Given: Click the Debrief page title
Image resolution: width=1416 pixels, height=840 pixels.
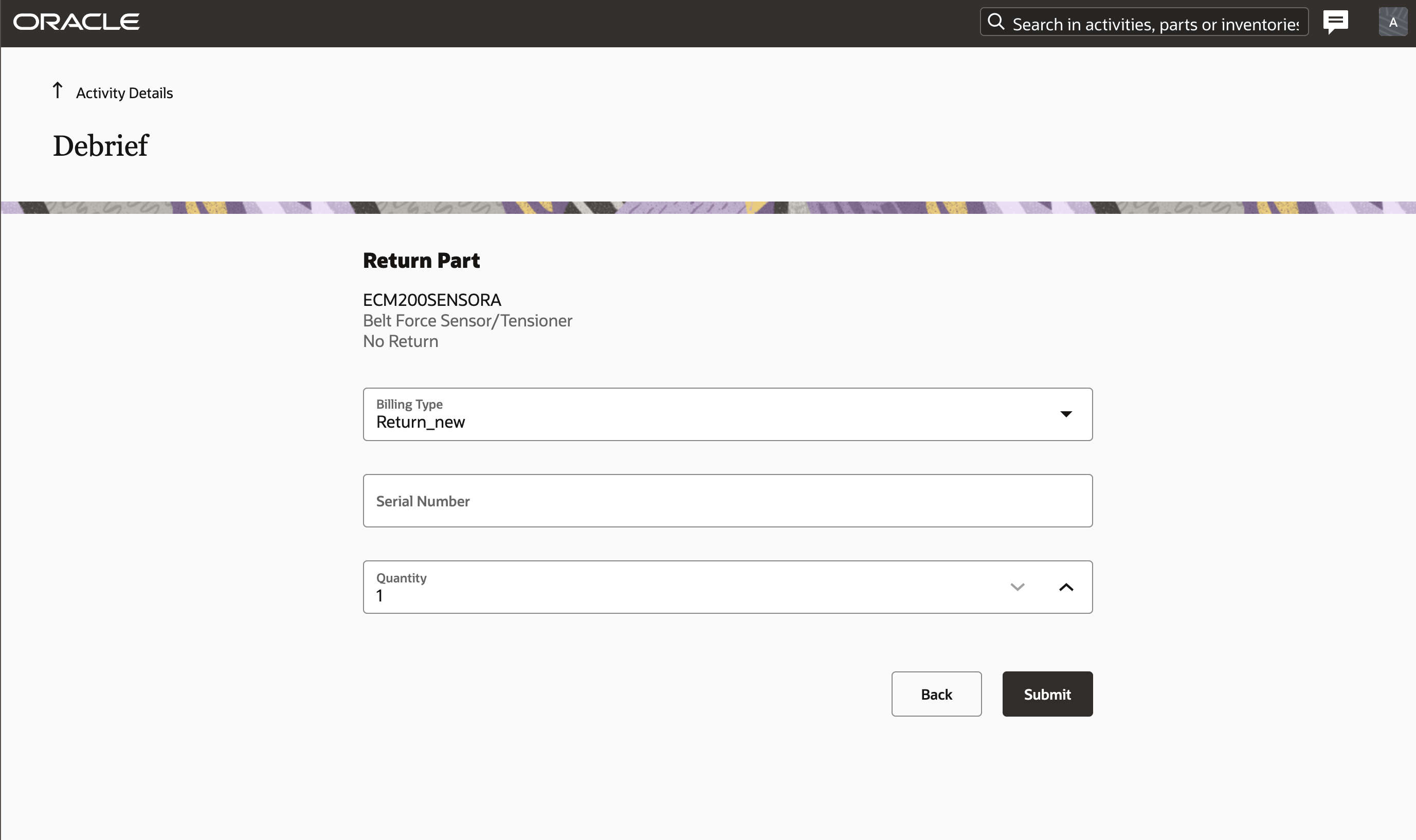Looking at the screenshot, I should pos(101,146).
